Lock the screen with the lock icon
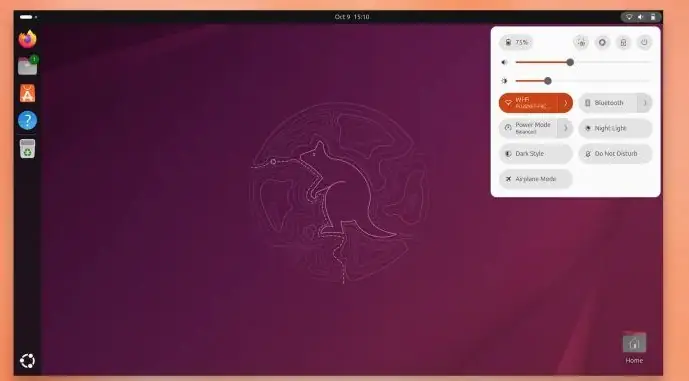The image size is (689, 381). click(623, 43)
